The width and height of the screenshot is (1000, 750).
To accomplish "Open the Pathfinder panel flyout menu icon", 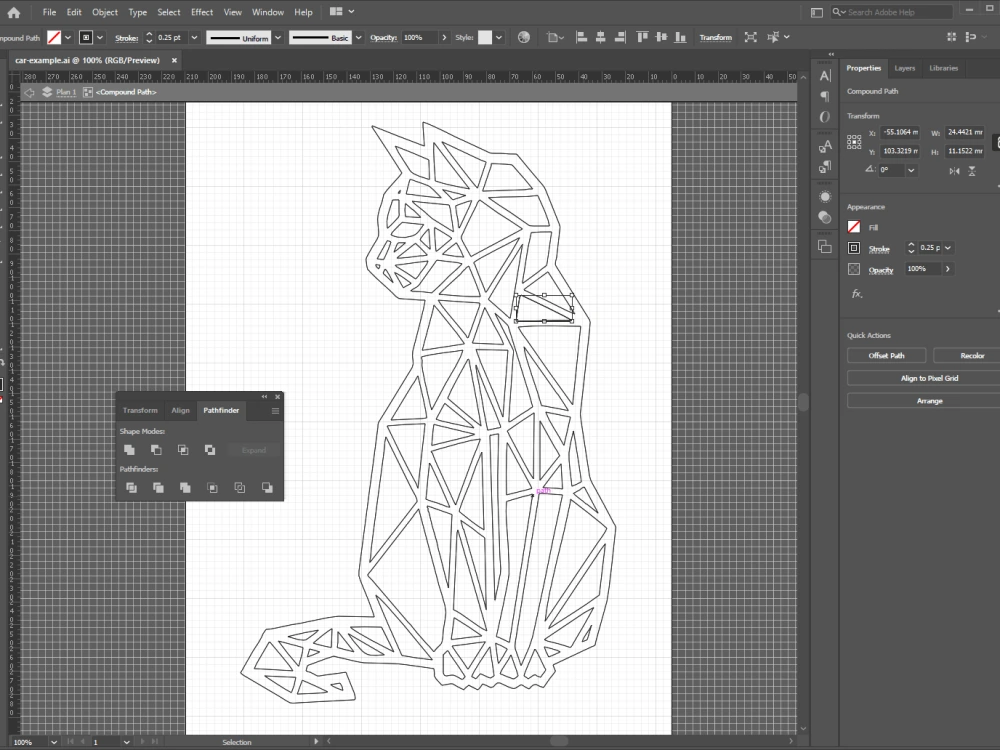I will (275, 411).
